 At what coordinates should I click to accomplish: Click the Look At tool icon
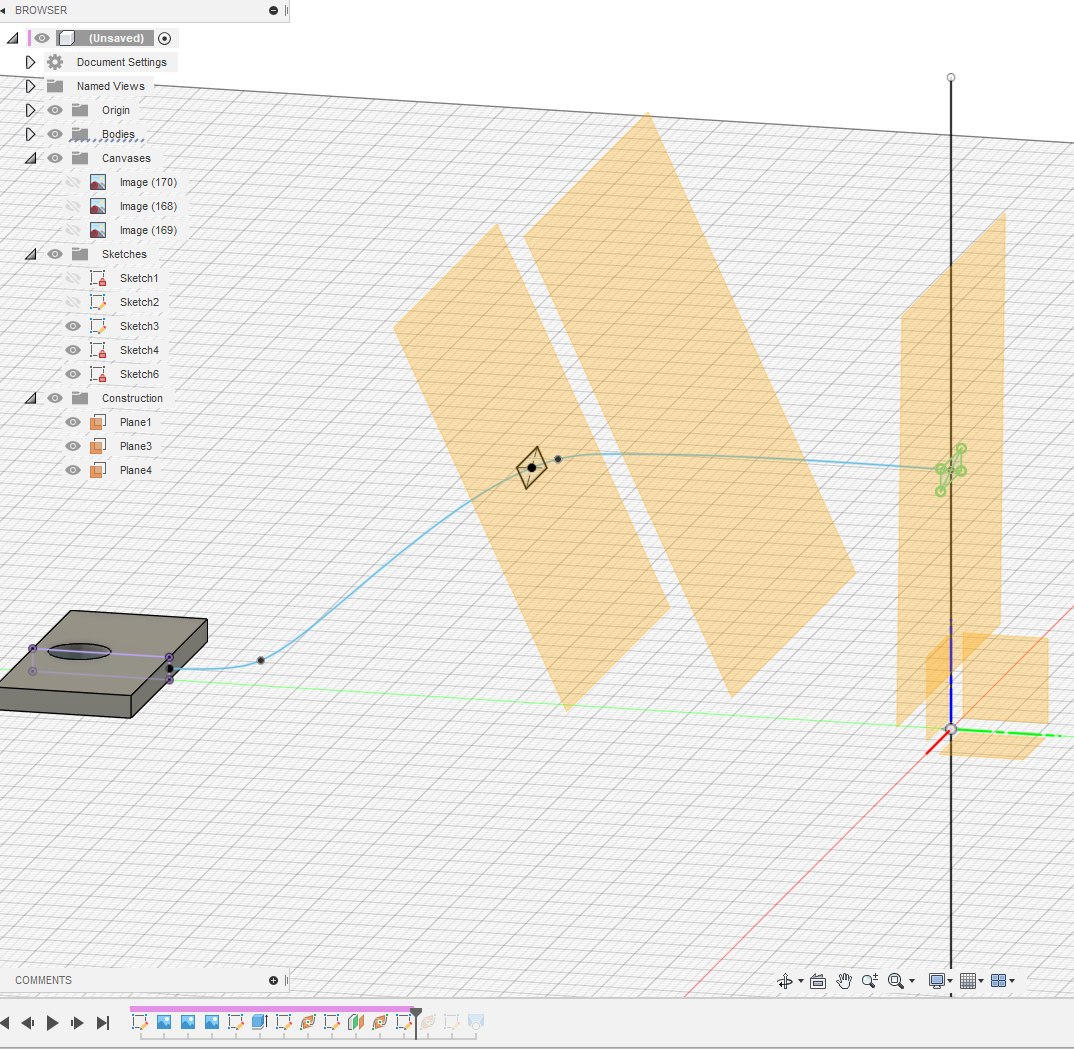tap(817, 981)
